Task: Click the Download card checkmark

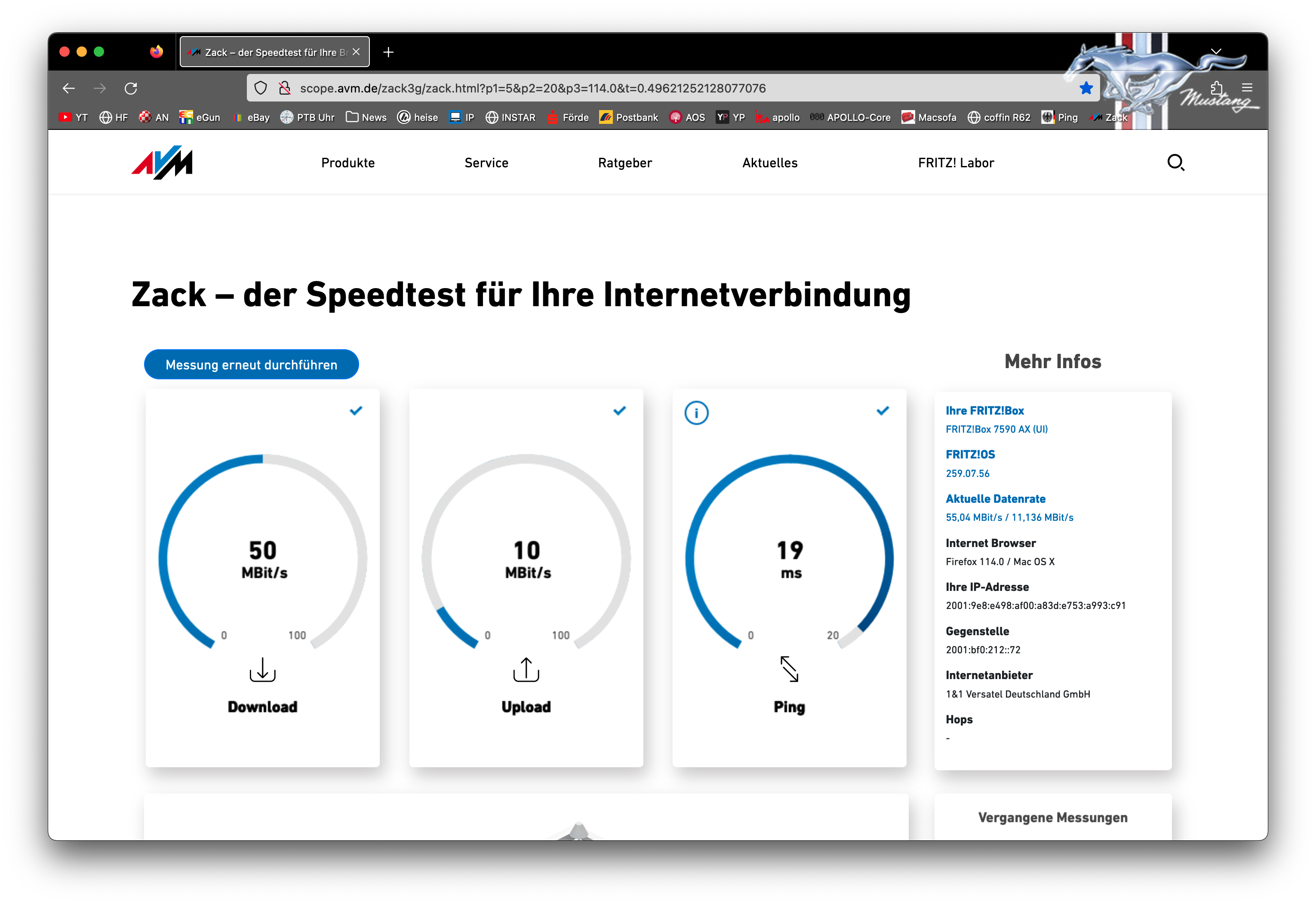Action: 356,411
